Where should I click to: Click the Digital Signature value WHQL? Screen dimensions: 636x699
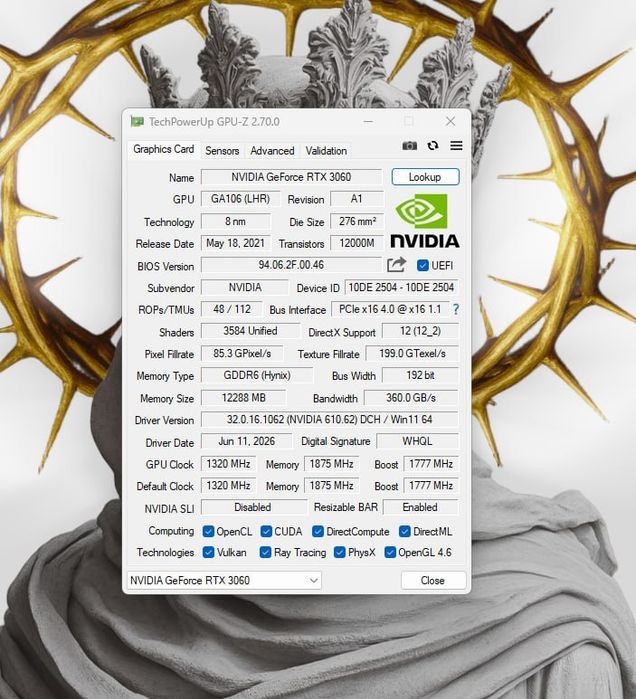coord(417,441)
